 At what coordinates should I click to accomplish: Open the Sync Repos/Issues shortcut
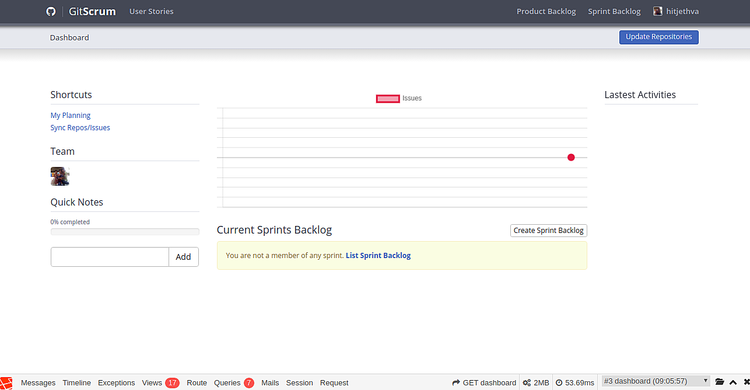tap(80, 128)
